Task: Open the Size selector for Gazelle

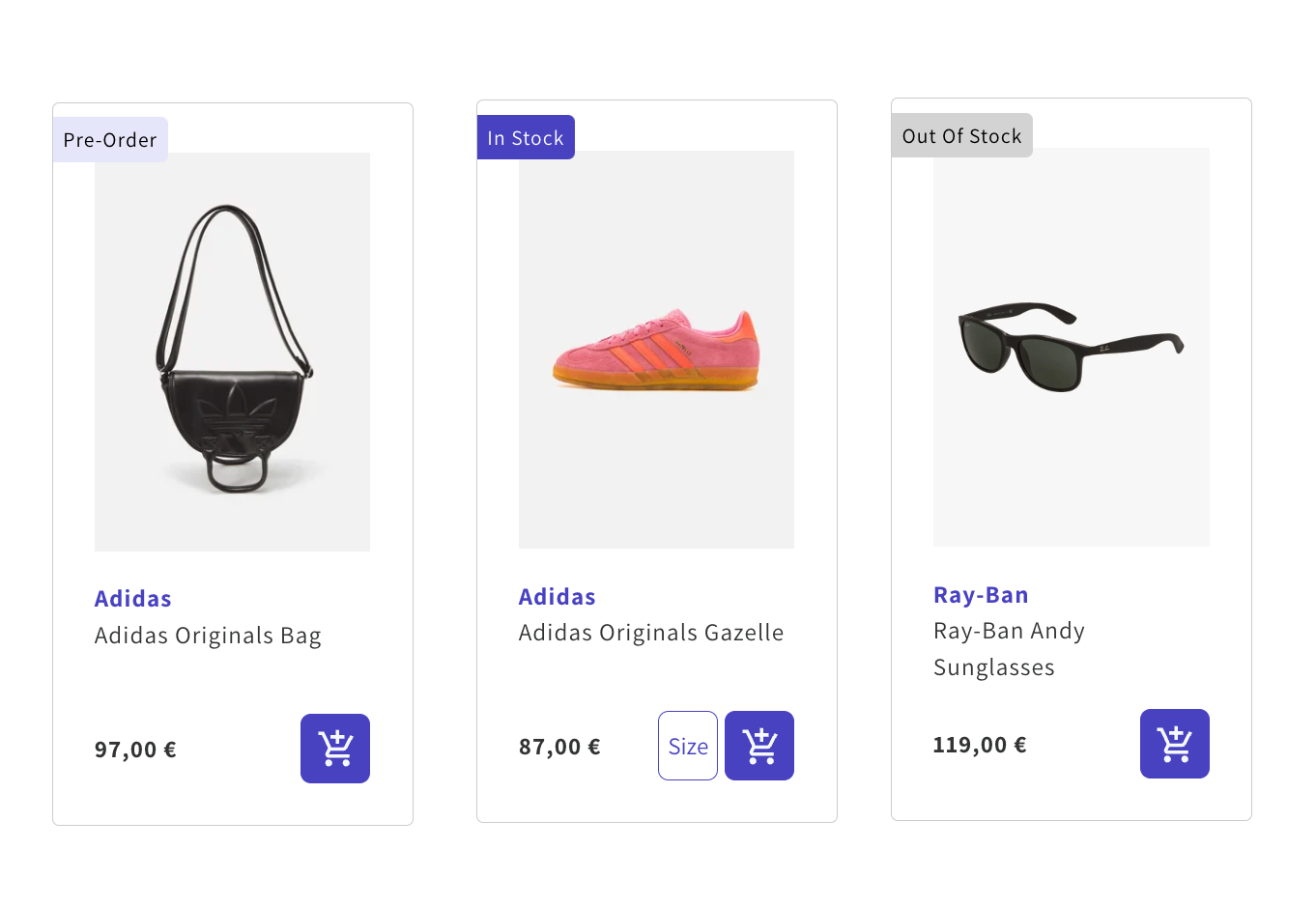Action: (x=687, y=746)
